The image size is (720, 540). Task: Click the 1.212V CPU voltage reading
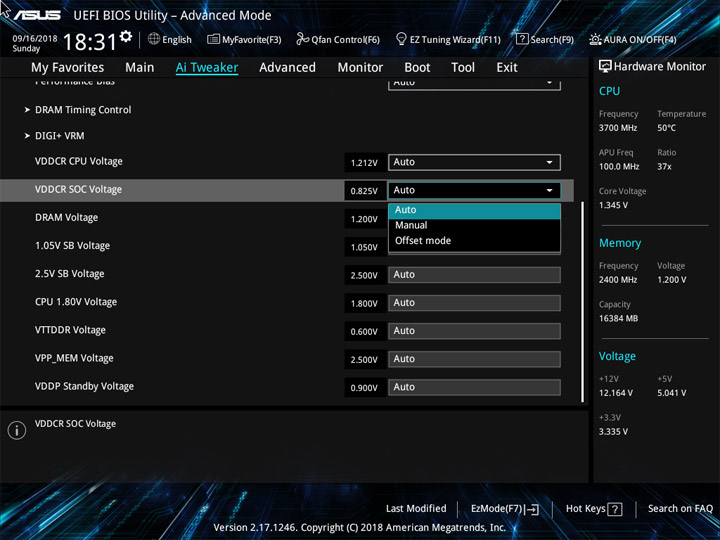coord(365,163)
